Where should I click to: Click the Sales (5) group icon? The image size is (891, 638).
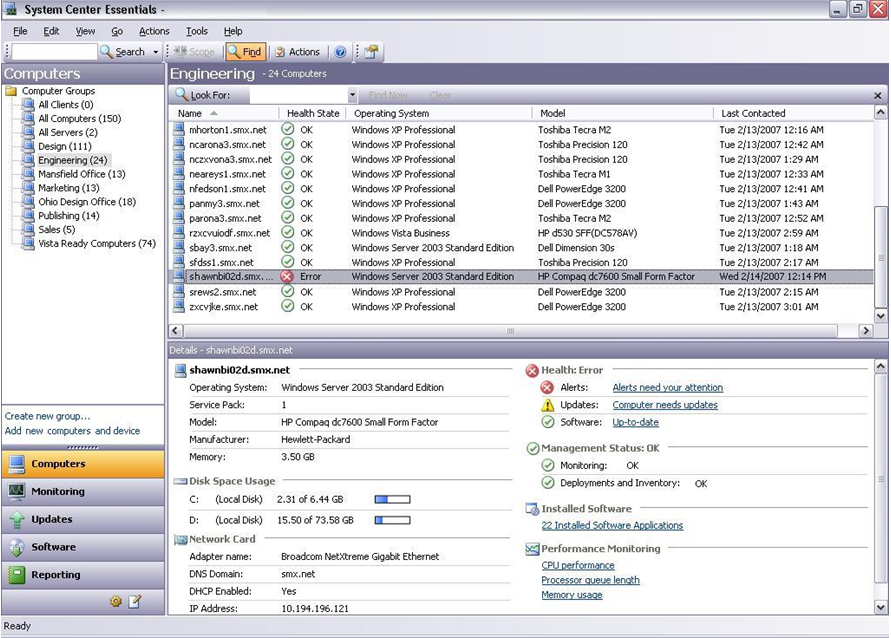[28, 230]
